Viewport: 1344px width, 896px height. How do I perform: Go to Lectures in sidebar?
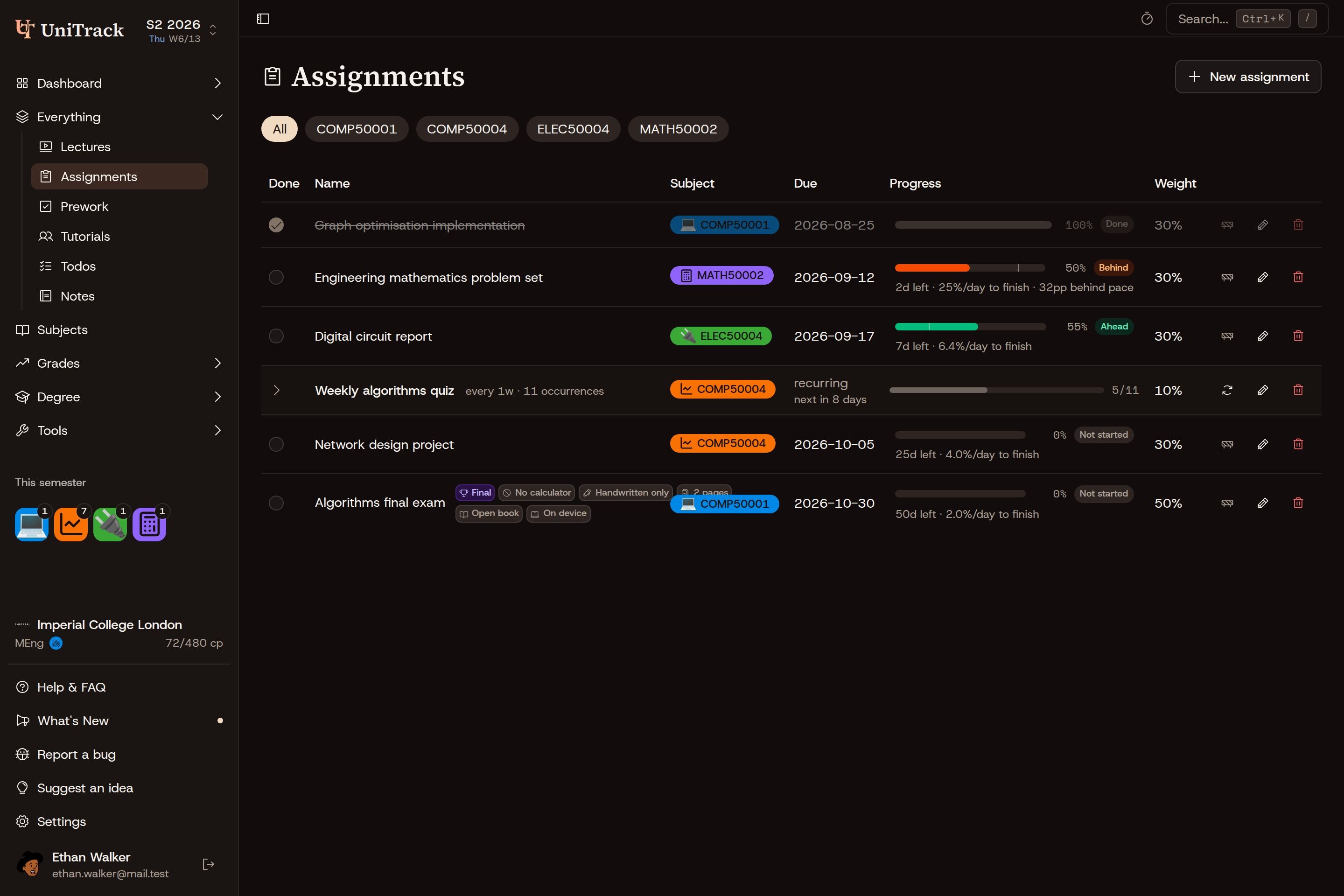119,147
